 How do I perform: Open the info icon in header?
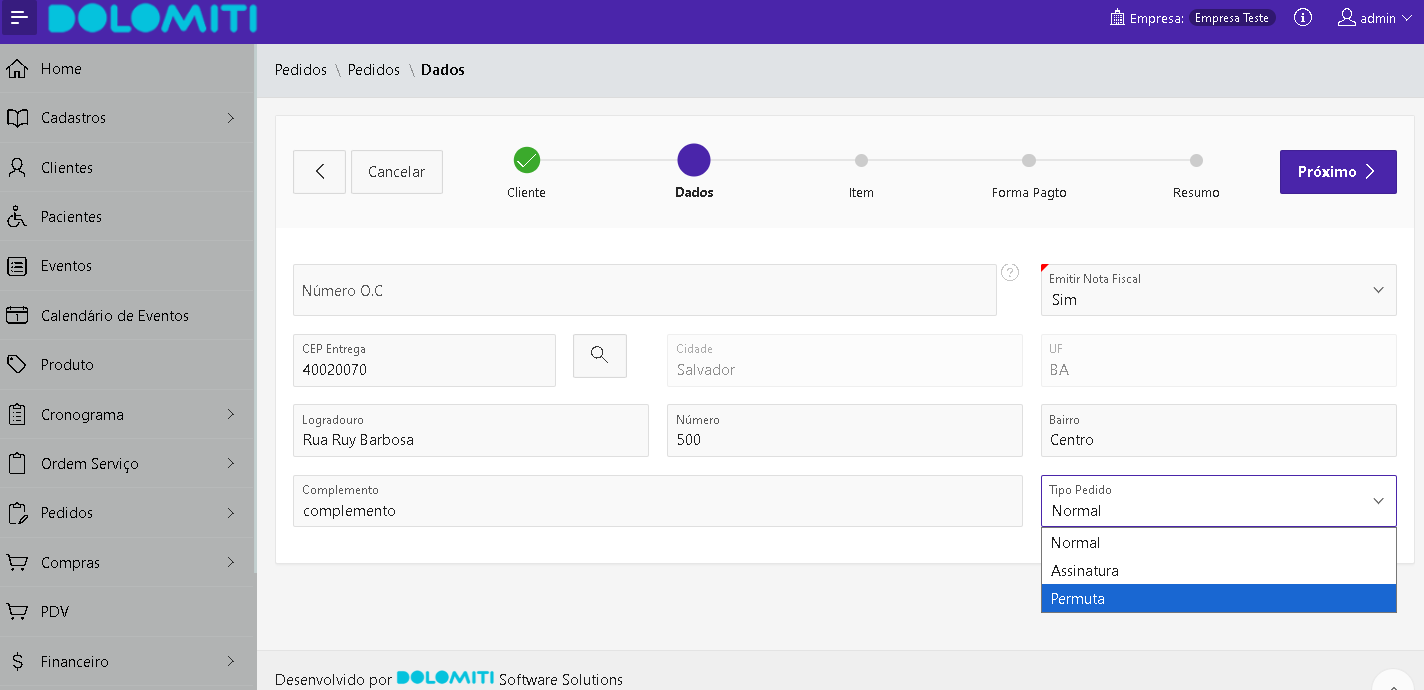click(x=1302, y=17)
